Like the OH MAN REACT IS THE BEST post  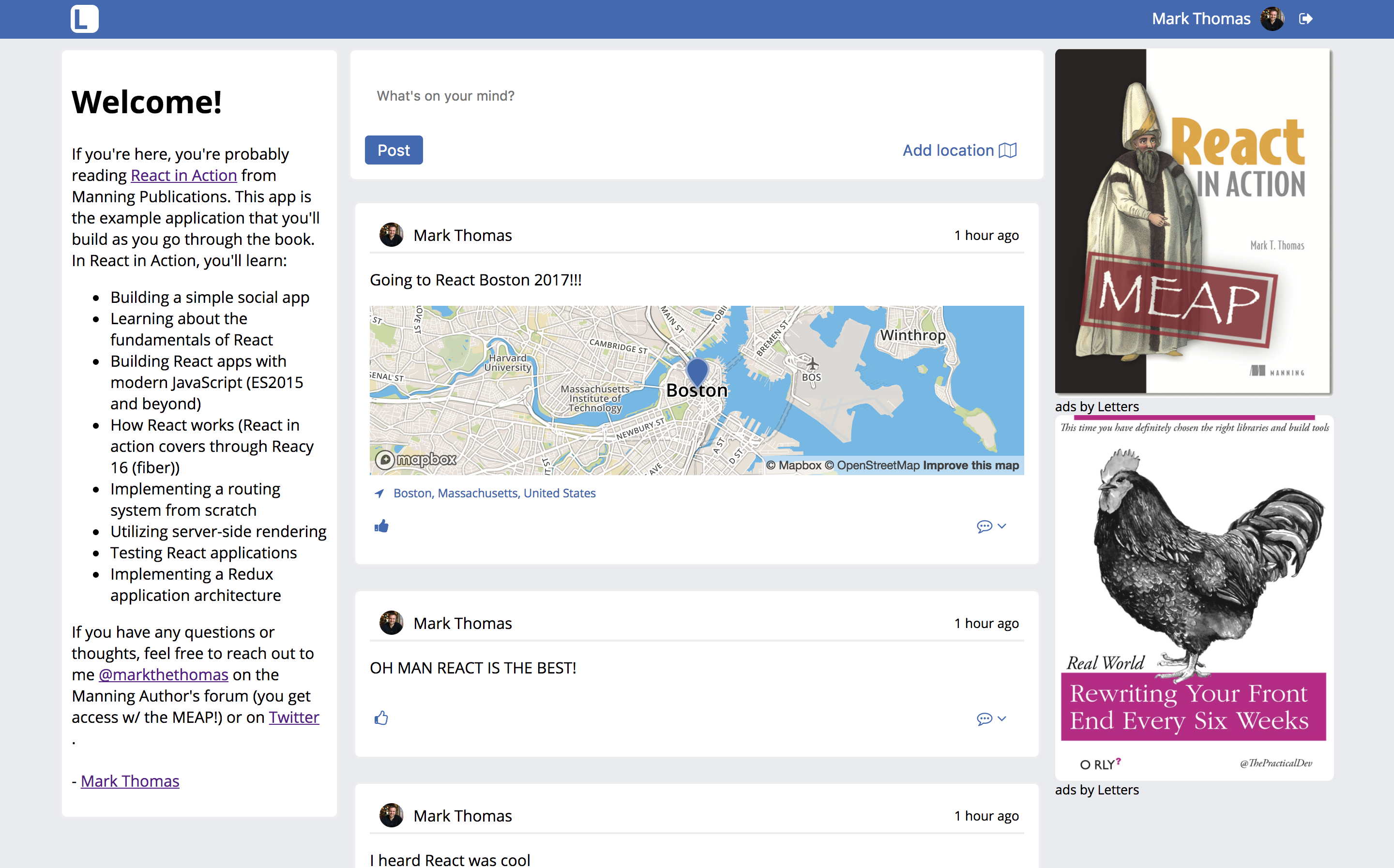coord(382,718)
